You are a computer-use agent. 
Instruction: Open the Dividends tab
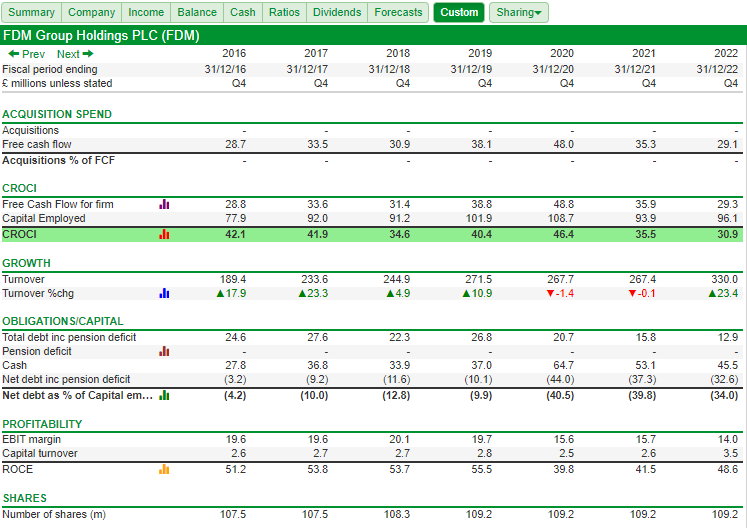(x=337, y=12)
